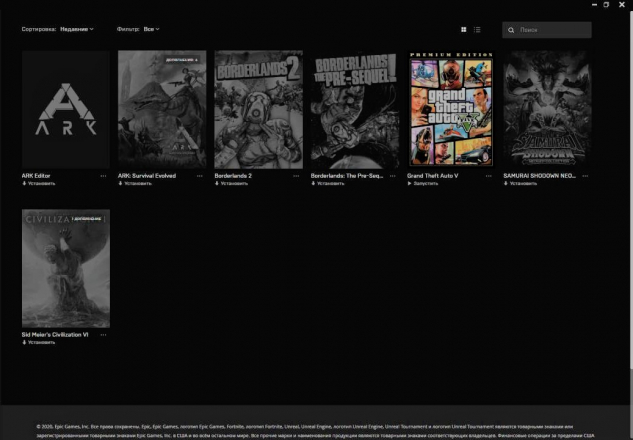This screenshot has height=440, width=633.
Task: Click the ARK: Survival Evolved title text
Action: [147, 176]
